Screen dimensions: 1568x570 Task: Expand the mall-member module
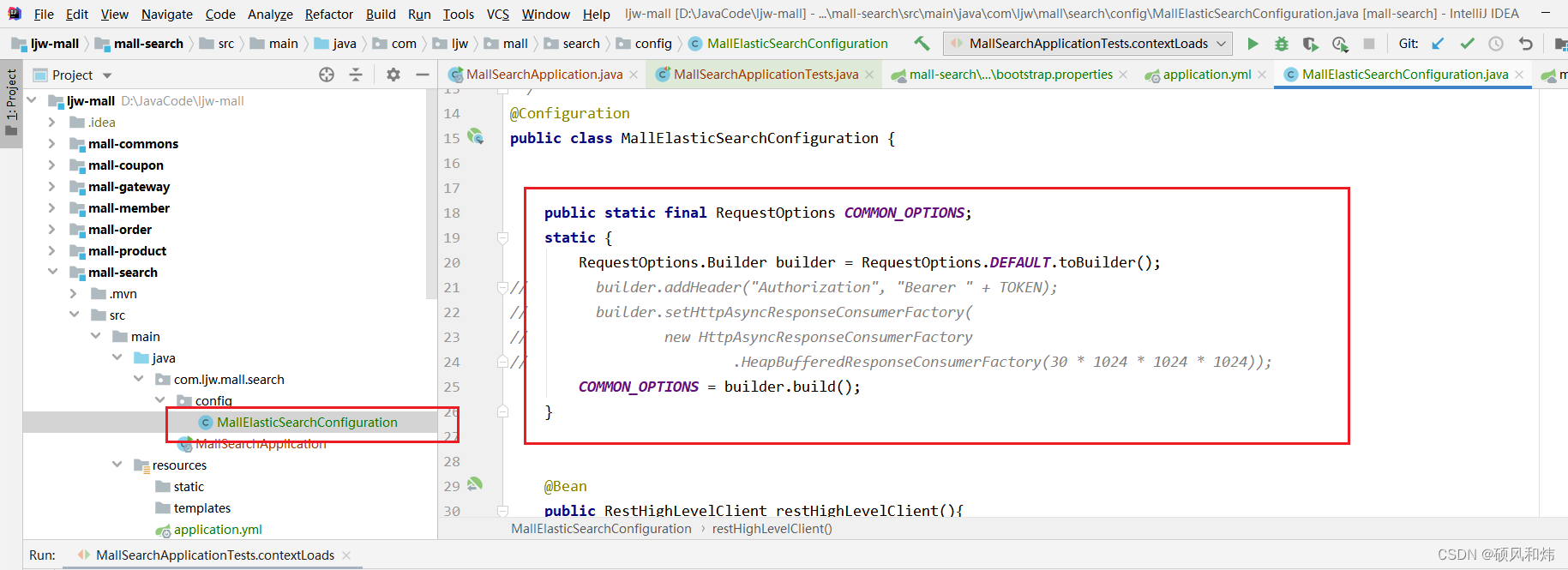(x=52, y=207)
